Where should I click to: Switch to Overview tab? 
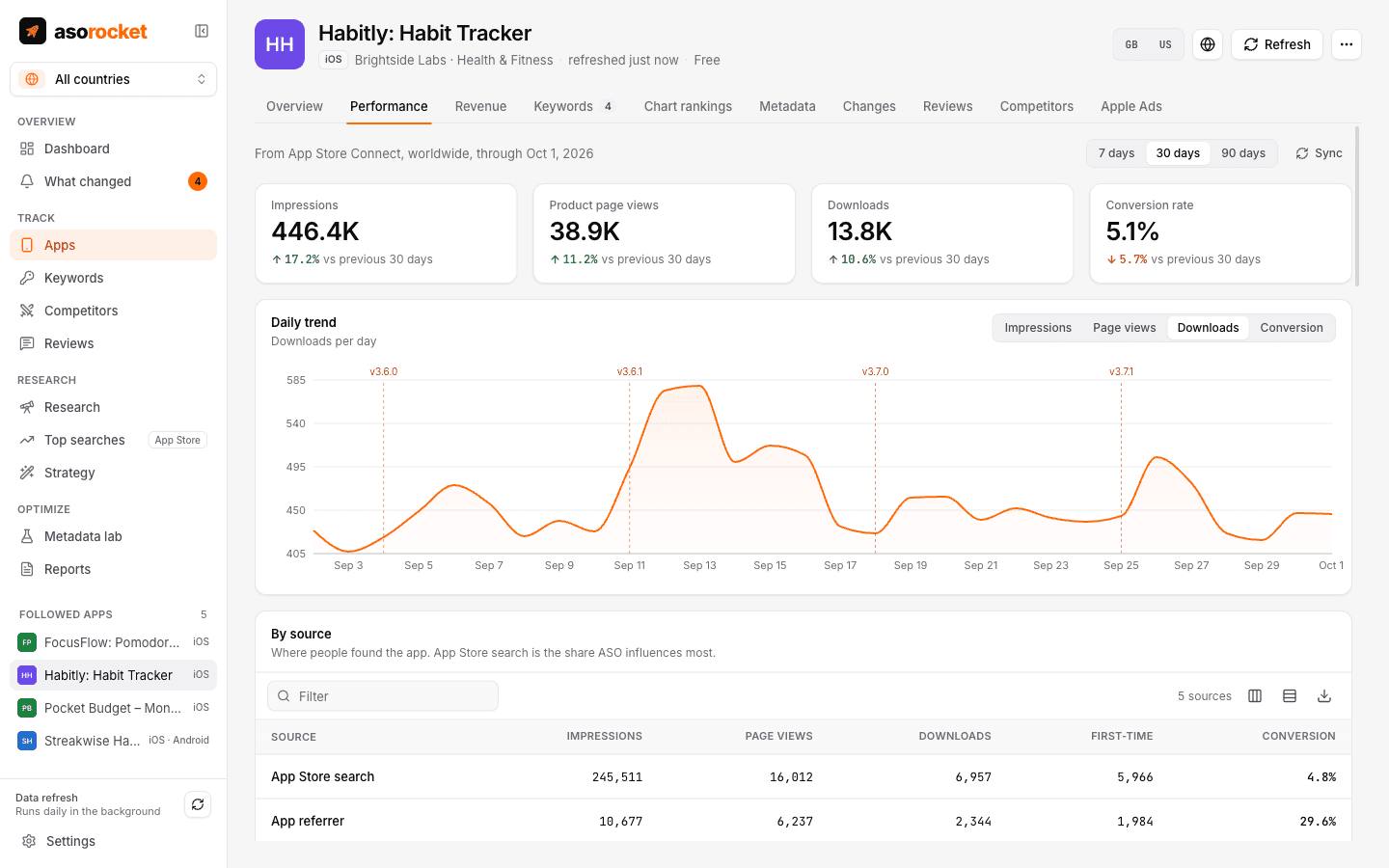[x=294, y=106]
